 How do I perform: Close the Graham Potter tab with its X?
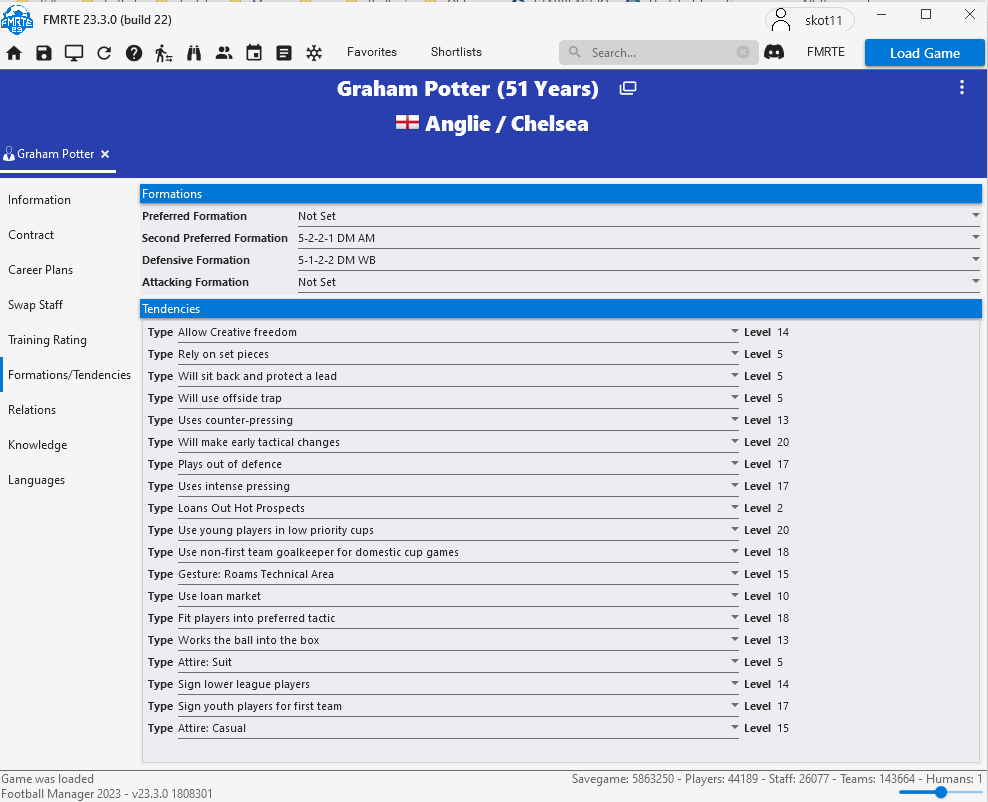click(x=105, y=155)
